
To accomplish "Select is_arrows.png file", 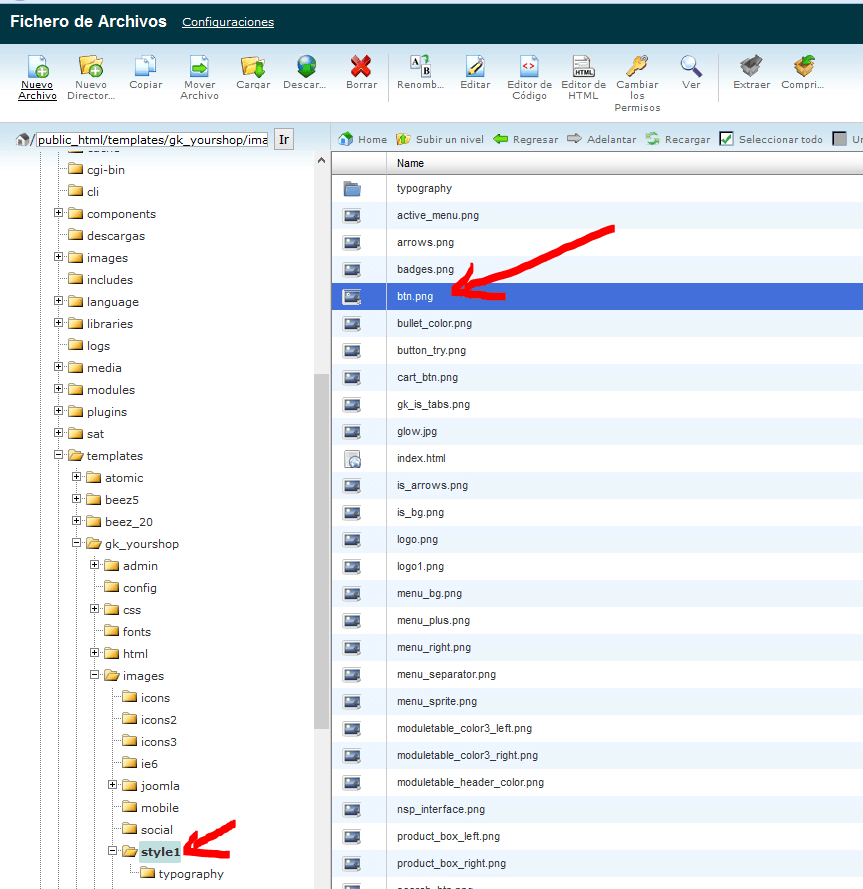I will click(432, 485).
